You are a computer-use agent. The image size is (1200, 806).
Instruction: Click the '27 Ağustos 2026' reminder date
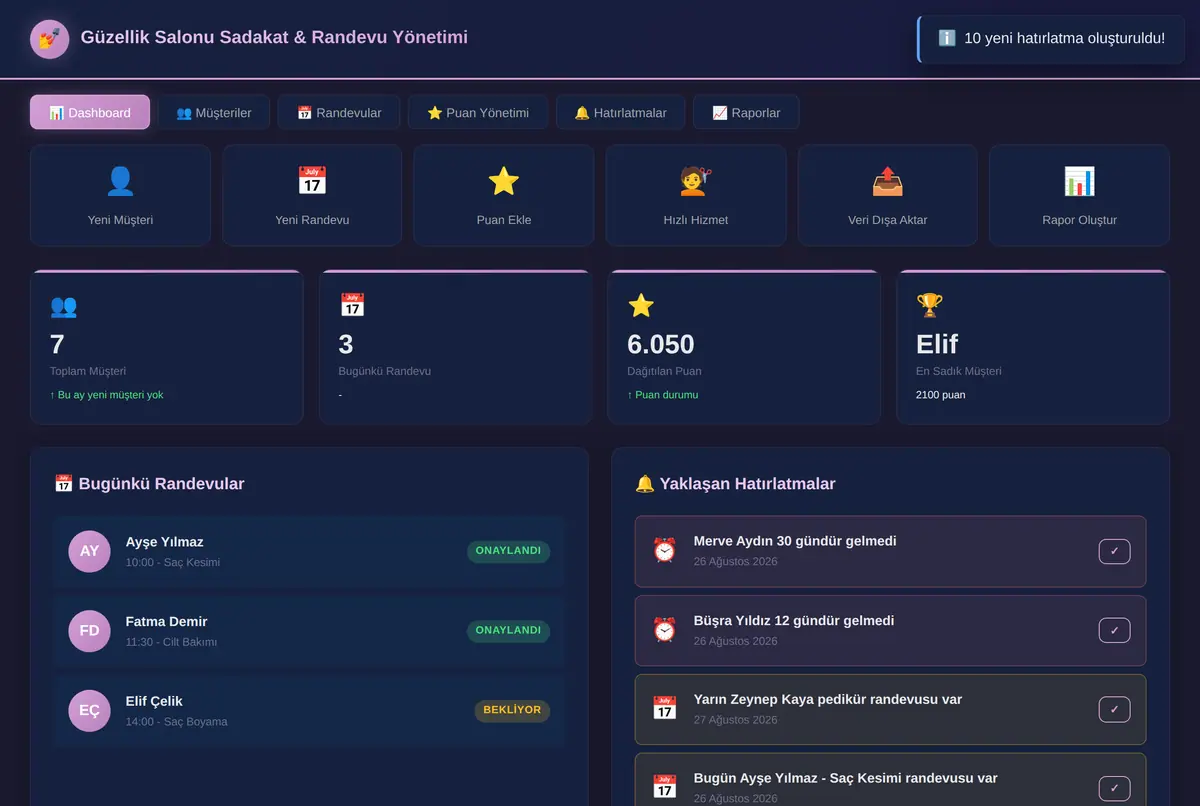tap(735, 720)
